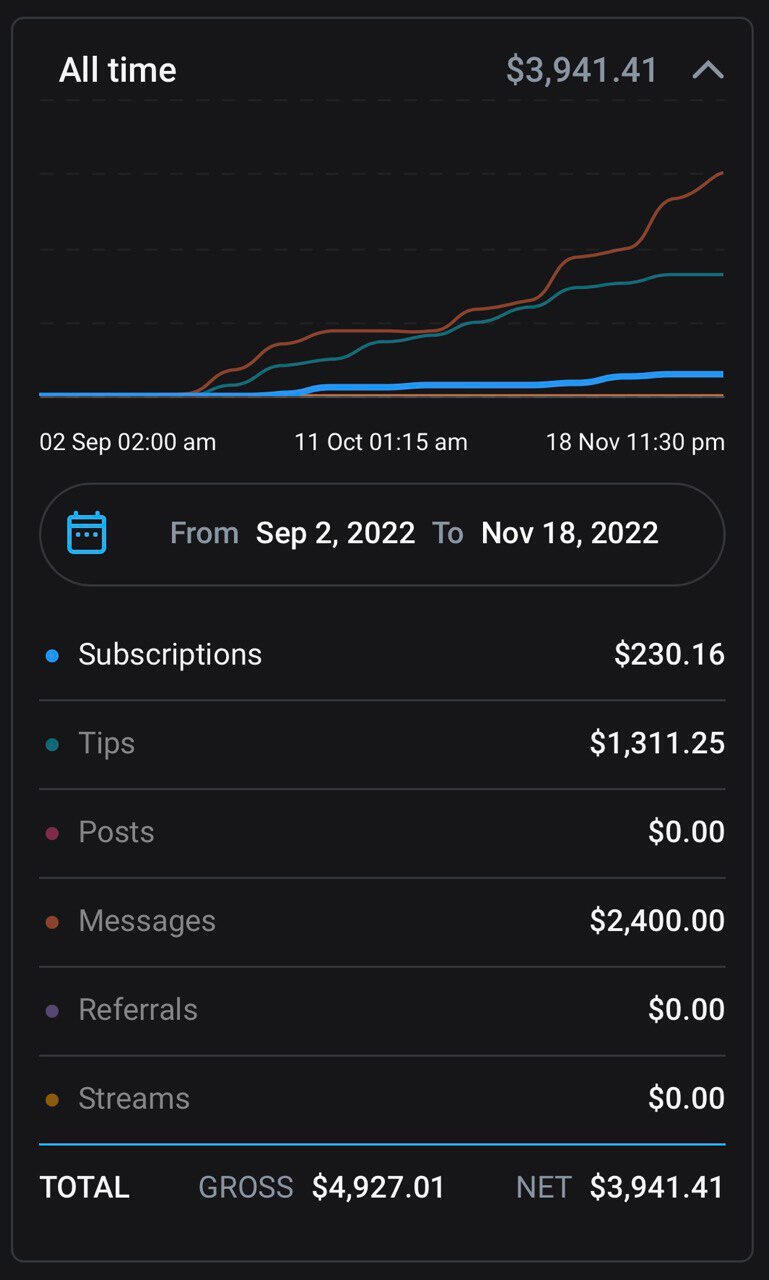Select the Sep 2, 2022 start date
Image resolution: width=769 pixels, height=1280 pixels.
click(x=335, y=533)
